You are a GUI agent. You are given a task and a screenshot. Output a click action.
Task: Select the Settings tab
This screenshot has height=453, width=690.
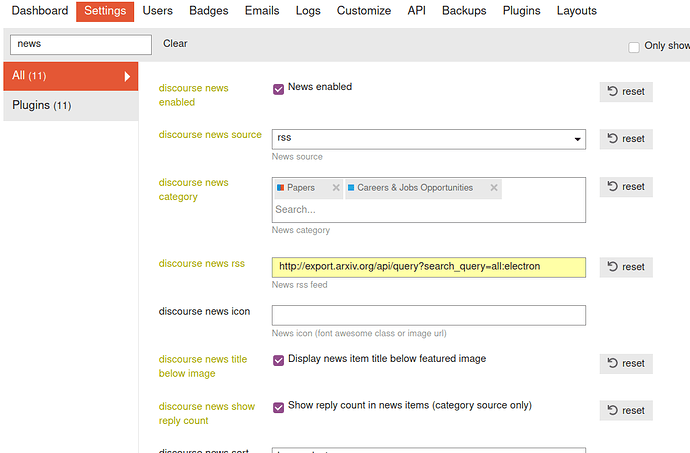pyautogui.click(x=105, y=11)
